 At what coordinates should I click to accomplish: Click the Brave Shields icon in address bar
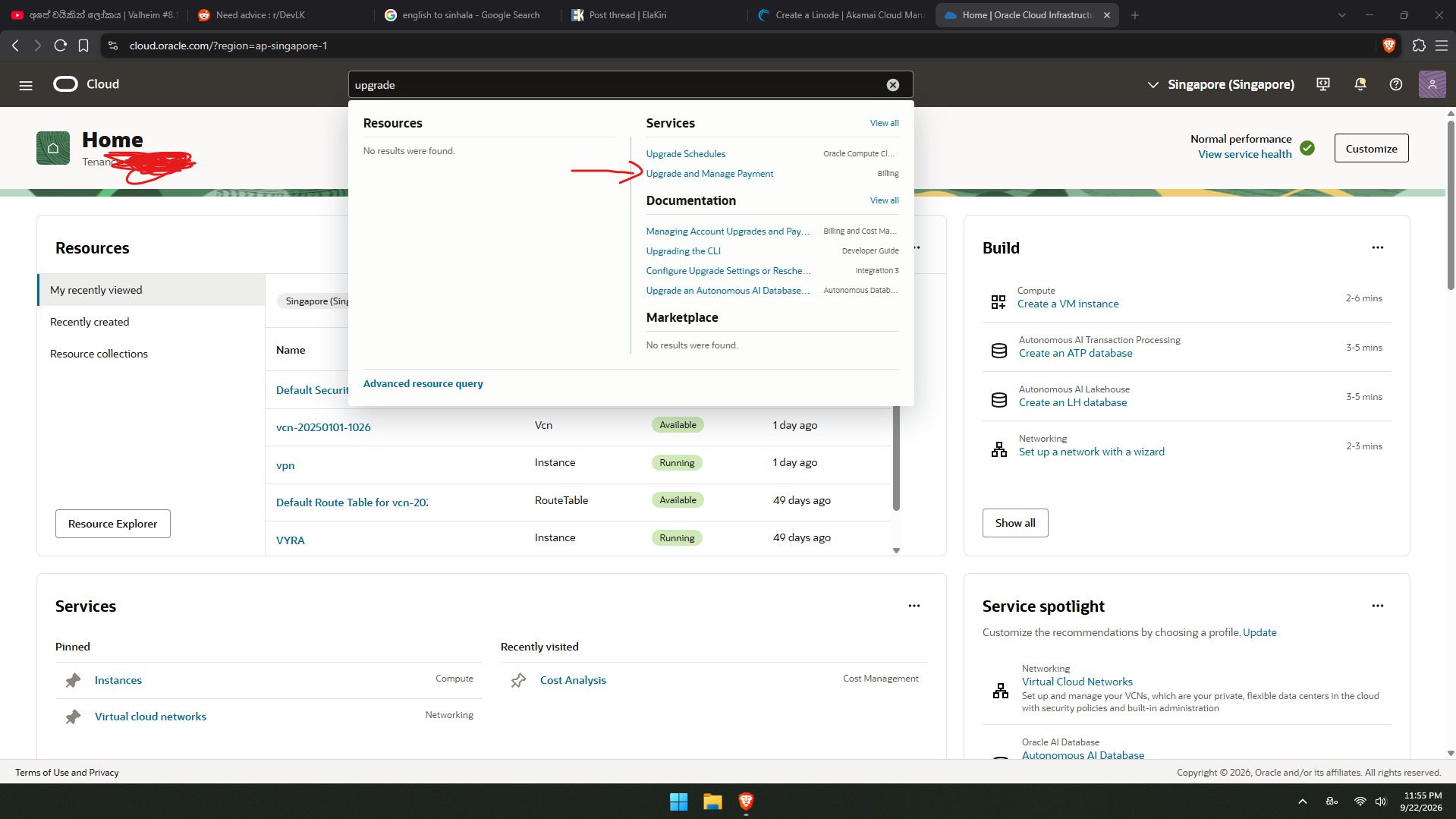1389,46
